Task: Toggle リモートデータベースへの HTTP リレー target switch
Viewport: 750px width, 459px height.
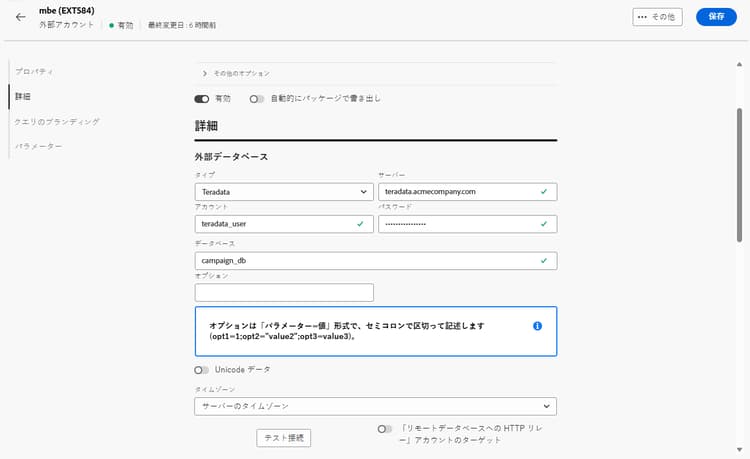Action: (x=385, y=429)
